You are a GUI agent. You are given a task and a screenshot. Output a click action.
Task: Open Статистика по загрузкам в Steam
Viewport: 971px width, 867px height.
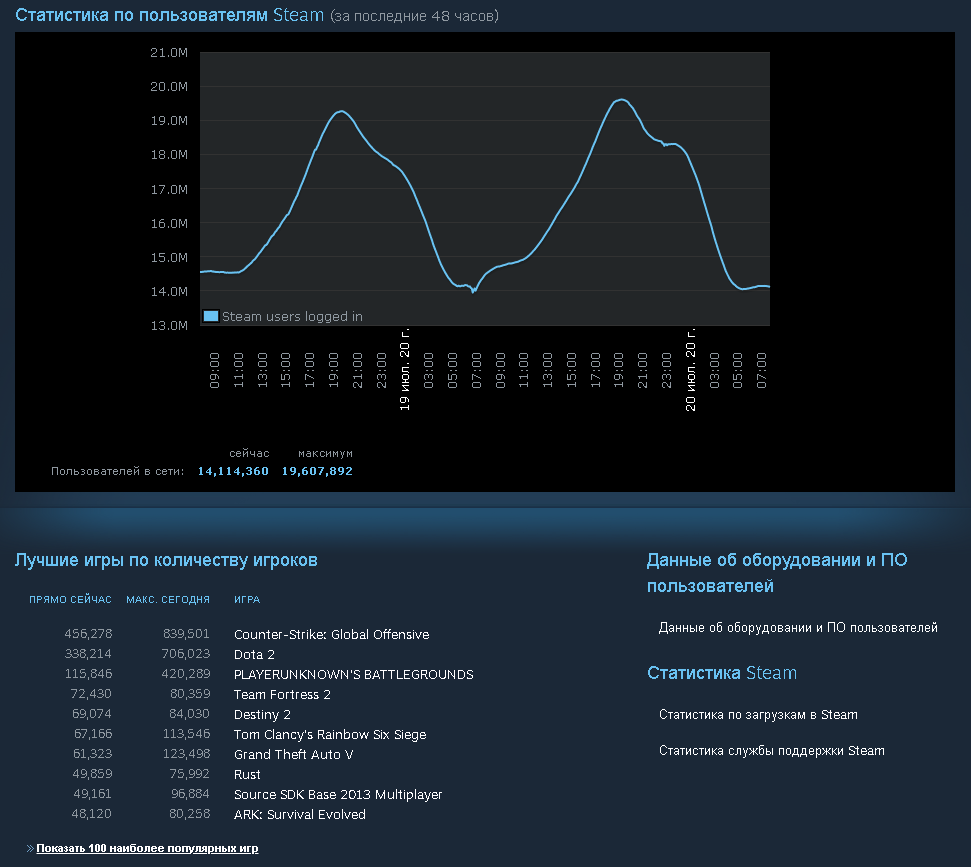click(758, 715)
